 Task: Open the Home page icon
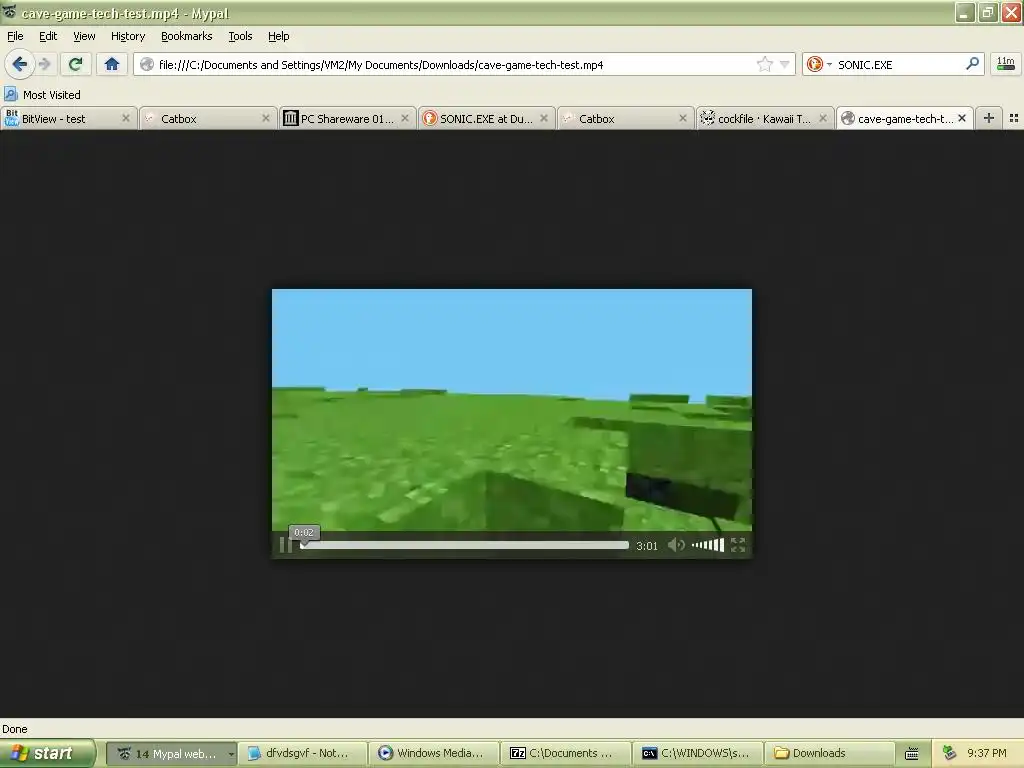tap(112, 64)
